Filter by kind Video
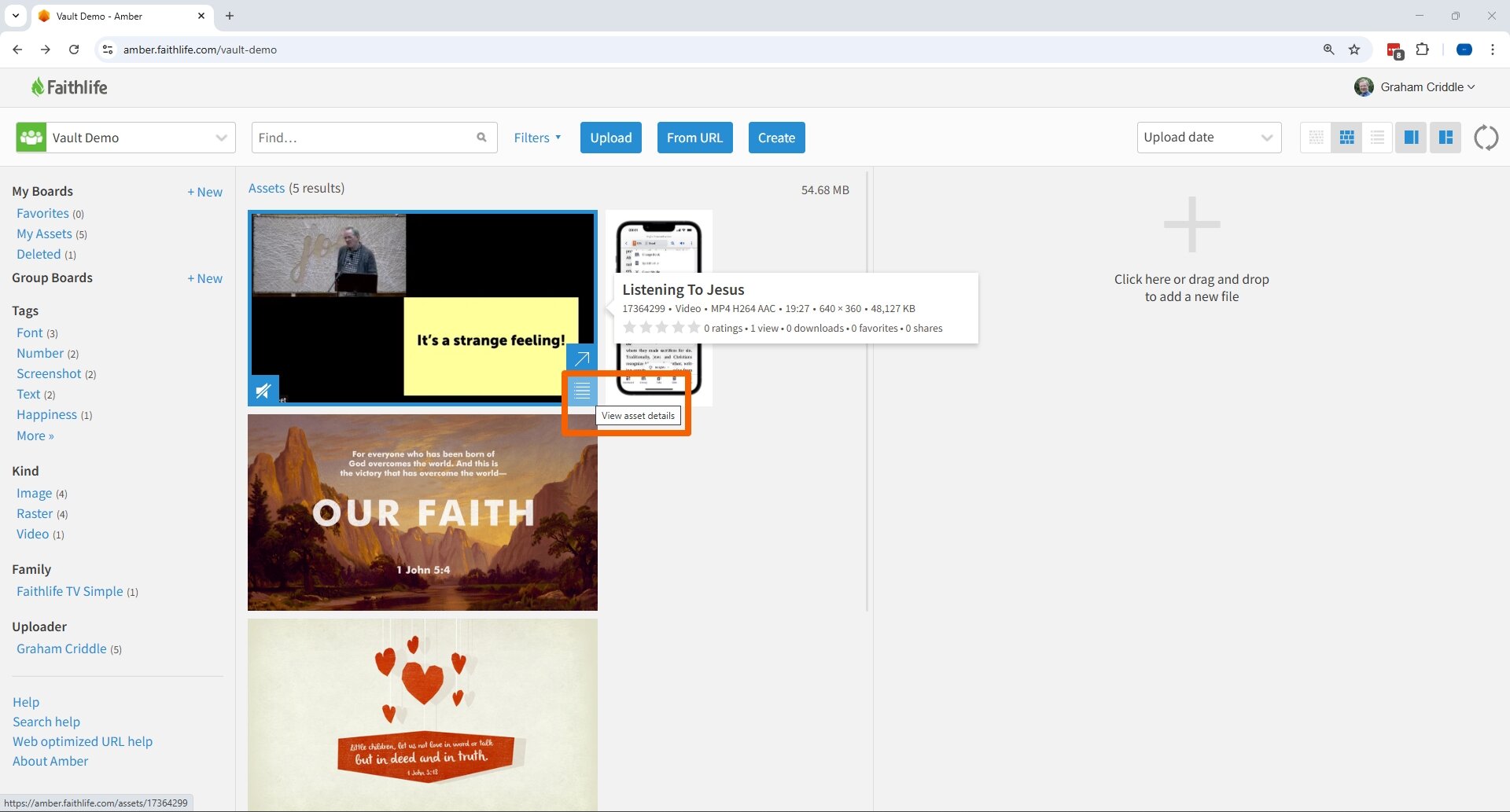This screenshot has height=812, width=1510. click(x=33, y=534)
